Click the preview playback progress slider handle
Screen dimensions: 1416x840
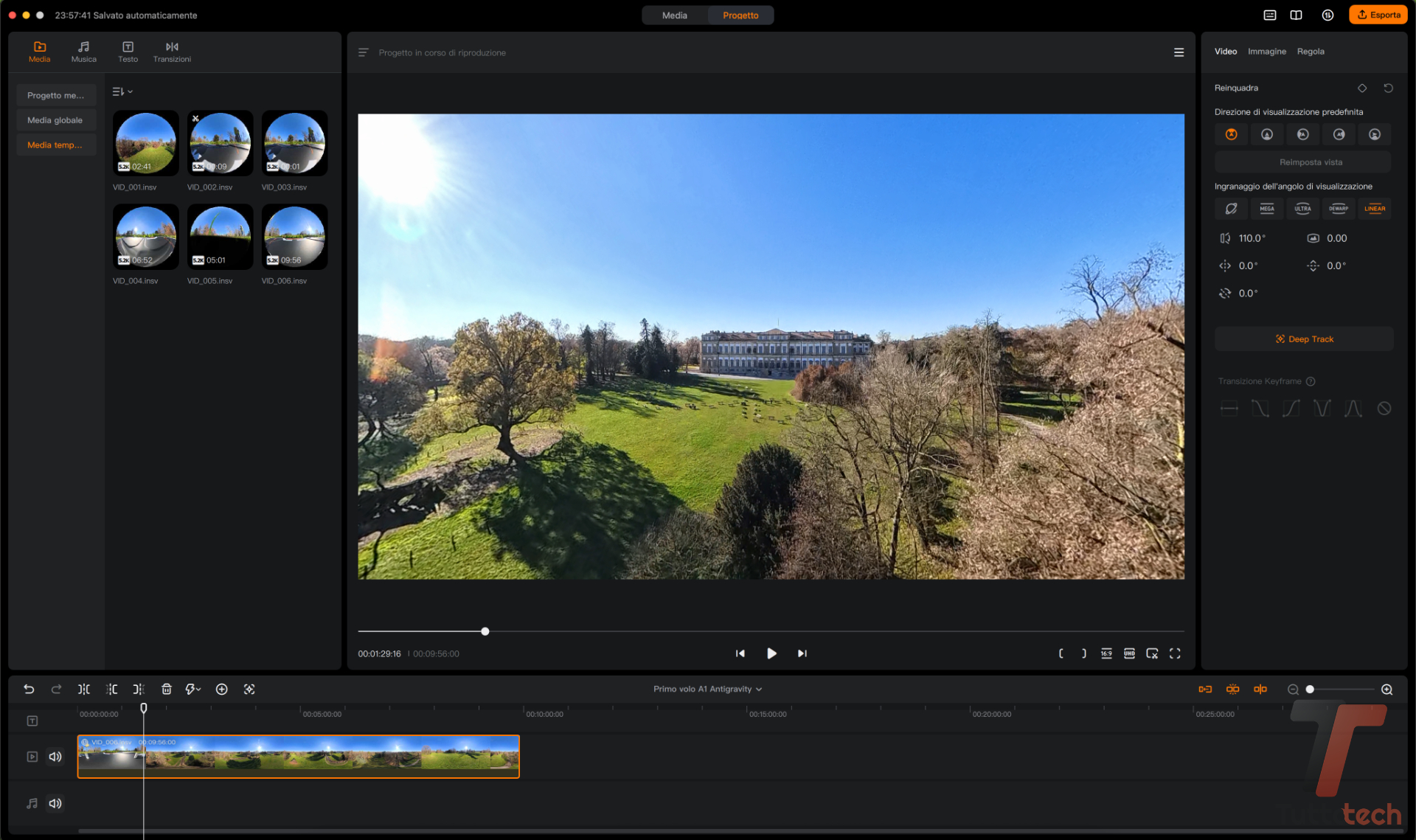(485, 631)
